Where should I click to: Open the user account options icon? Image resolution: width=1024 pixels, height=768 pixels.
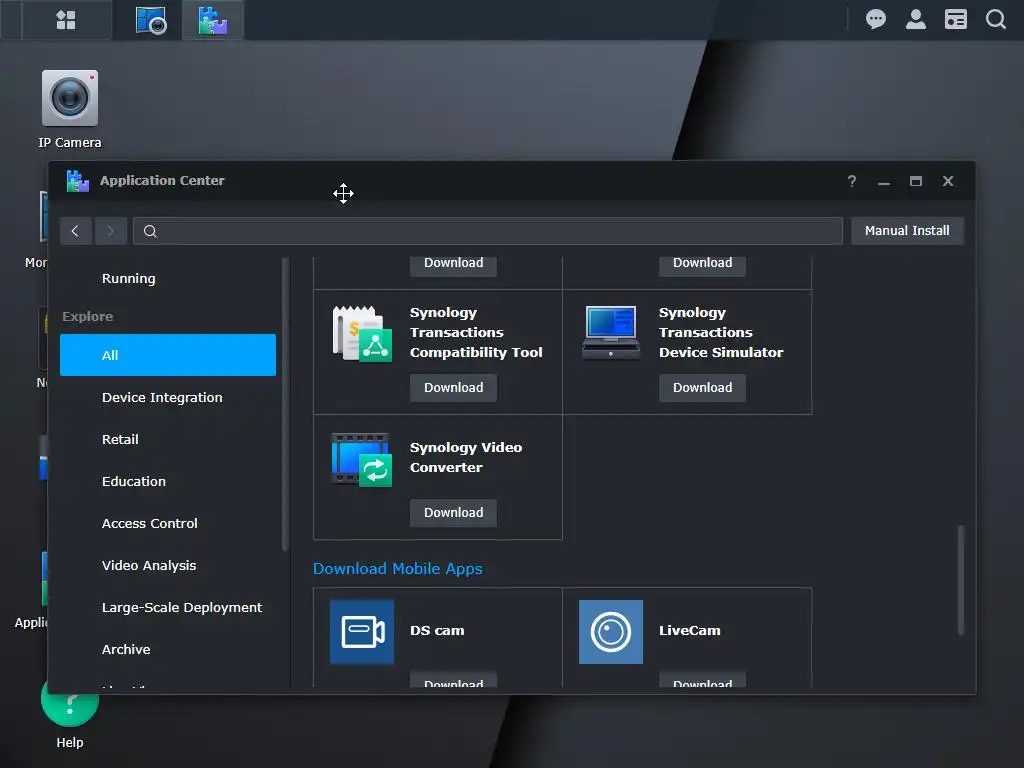(x=916, y=19)
